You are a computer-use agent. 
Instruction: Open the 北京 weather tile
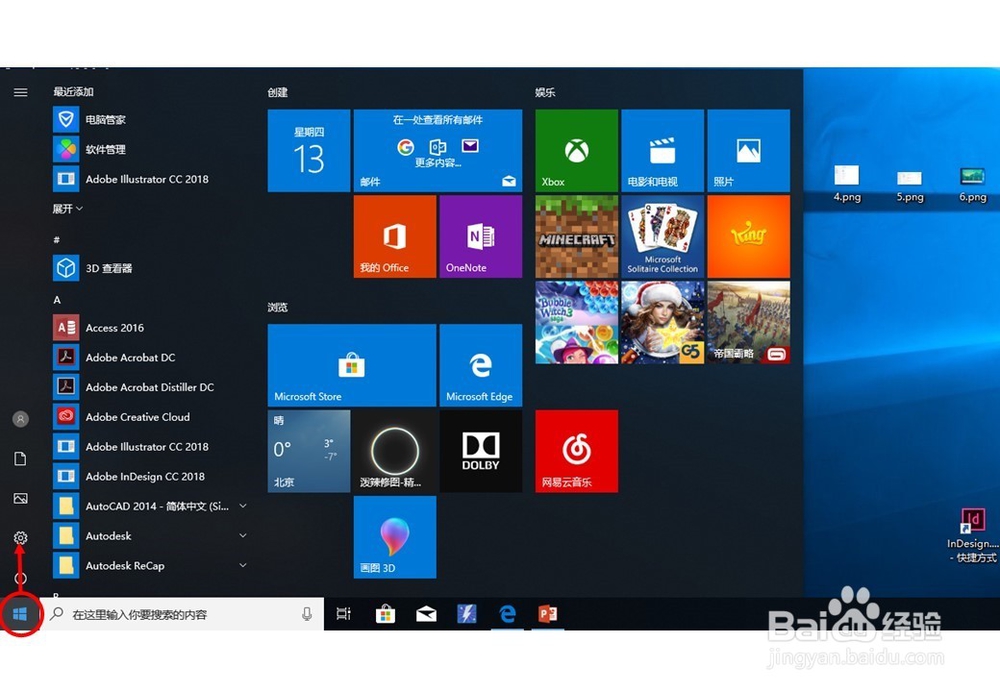coord(309,451)
